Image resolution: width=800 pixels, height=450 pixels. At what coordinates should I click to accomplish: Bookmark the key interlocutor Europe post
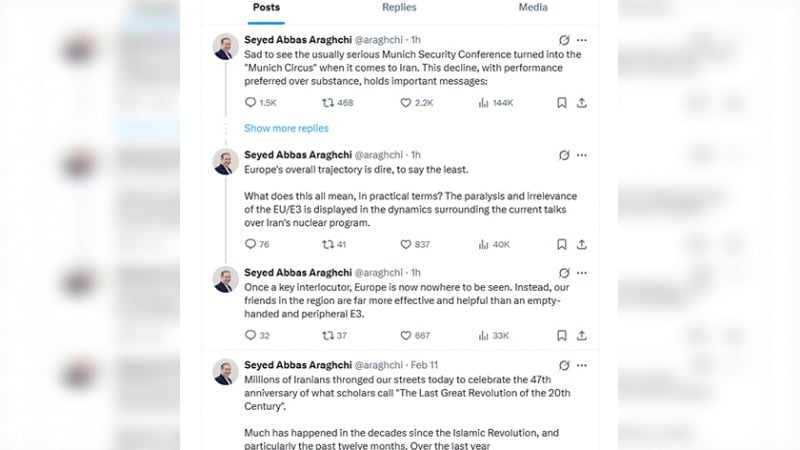click(562, 335)
